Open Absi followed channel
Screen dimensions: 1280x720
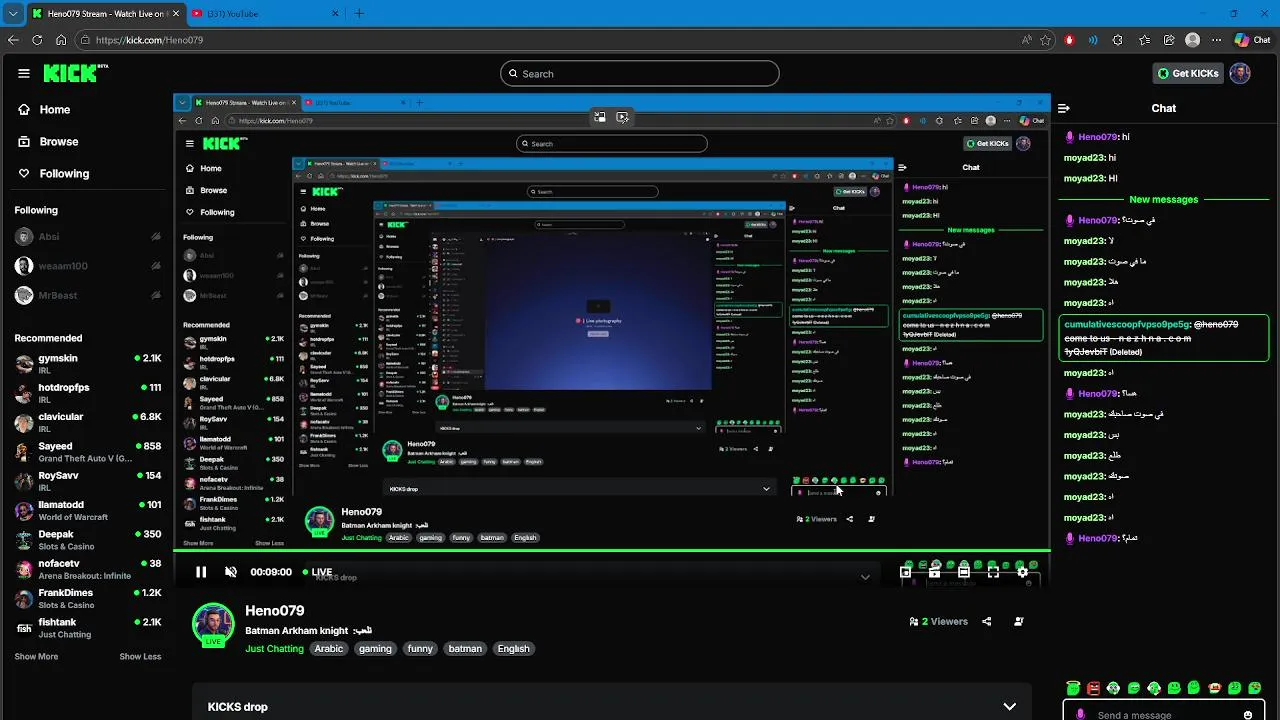88,237
